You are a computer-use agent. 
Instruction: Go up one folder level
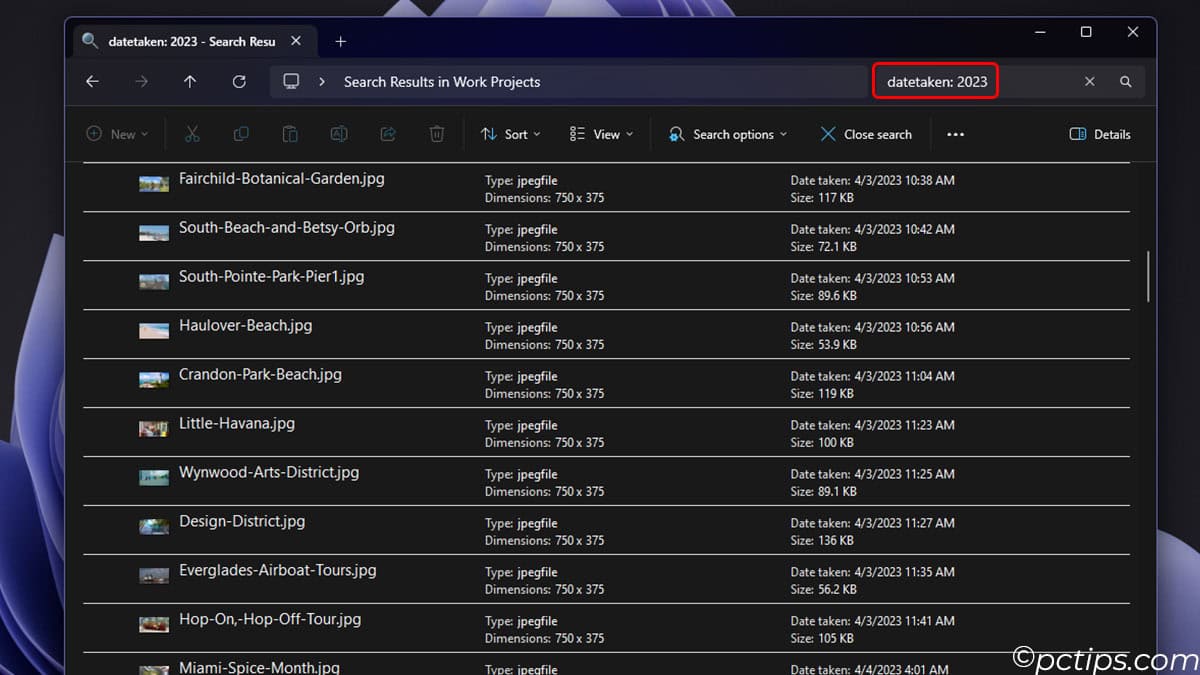pyautogui.click(x=190, y=82)
